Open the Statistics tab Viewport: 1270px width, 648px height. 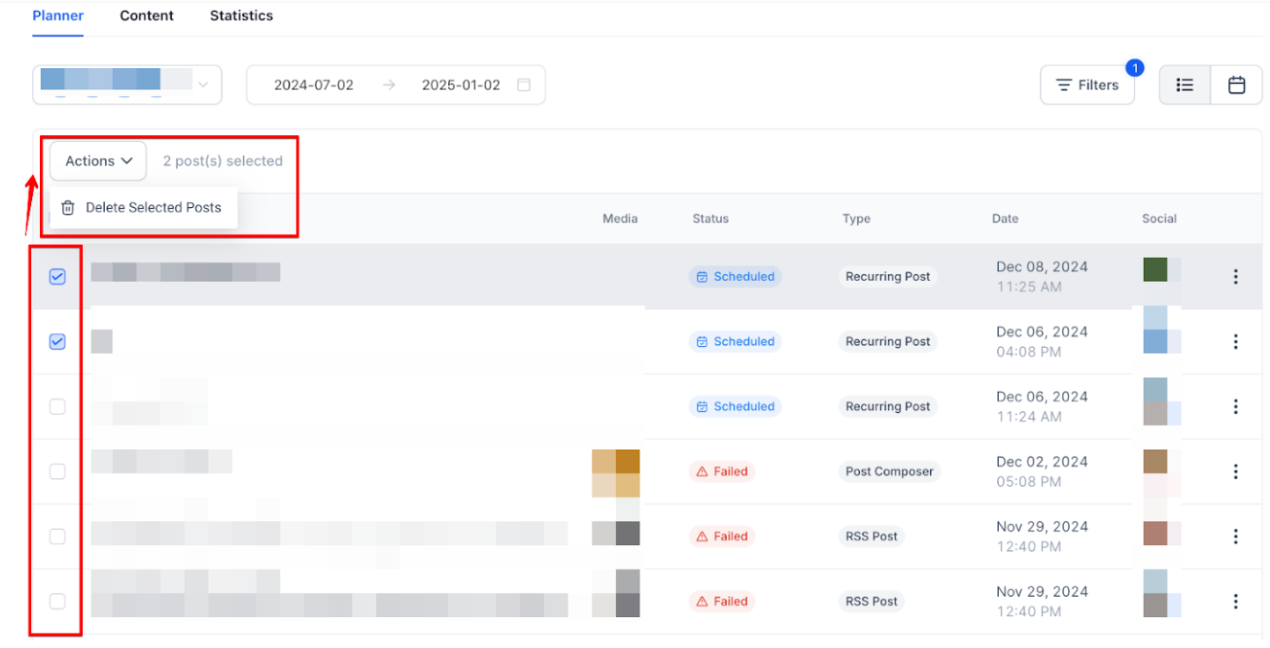tap(241, 16)
